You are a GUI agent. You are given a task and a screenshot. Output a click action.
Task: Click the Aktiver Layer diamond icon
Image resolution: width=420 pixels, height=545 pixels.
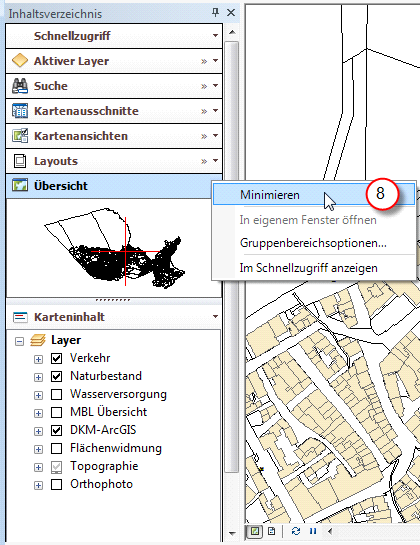(20, 60)
